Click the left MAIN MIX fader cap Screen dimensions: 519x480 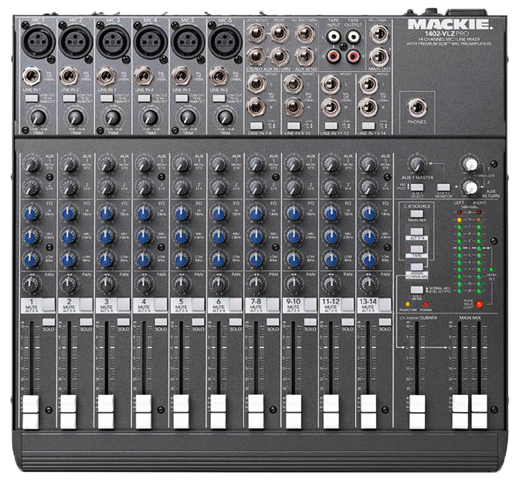460,412
